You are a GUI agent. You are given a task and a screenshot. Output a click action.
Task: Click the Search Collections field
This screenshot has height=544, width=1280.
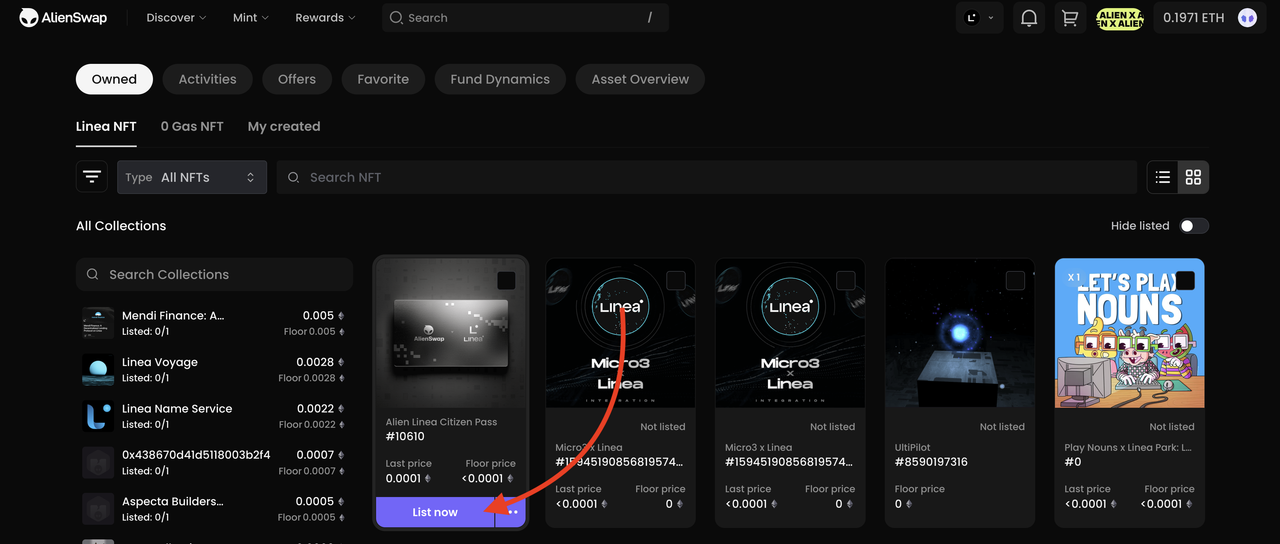tap(214, 274)
